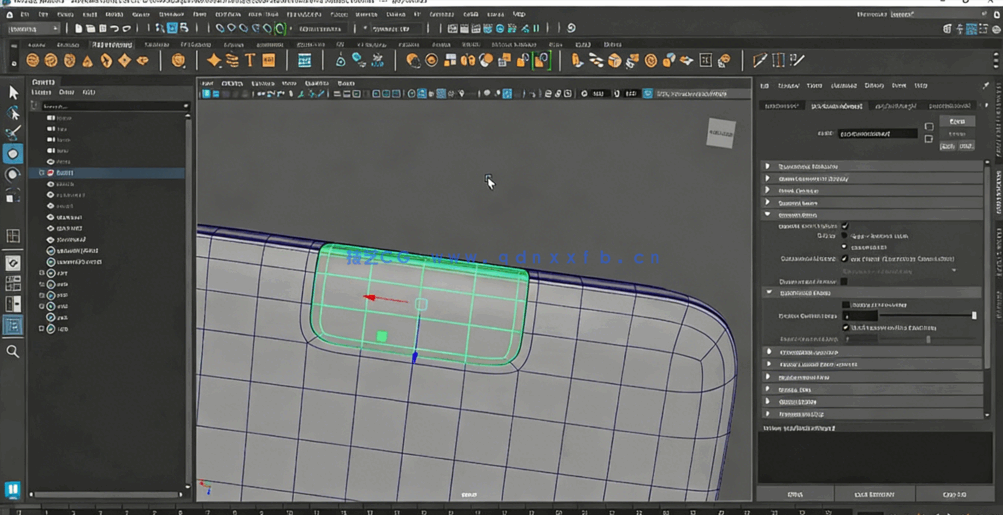The width and height of the screenshot is (1003, 515).
Task: Expand first collapsed attribute section
Action: click(x=768, y=167)
